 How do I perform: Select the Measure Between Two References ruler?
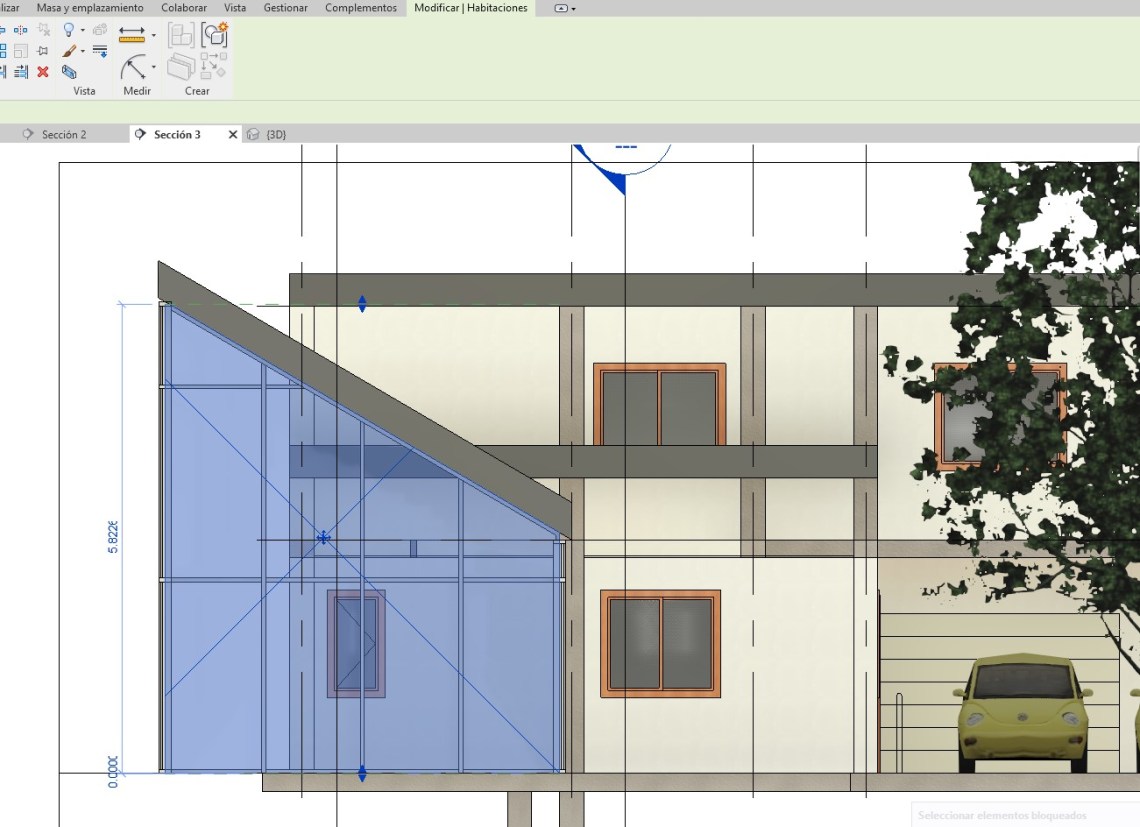131,35
